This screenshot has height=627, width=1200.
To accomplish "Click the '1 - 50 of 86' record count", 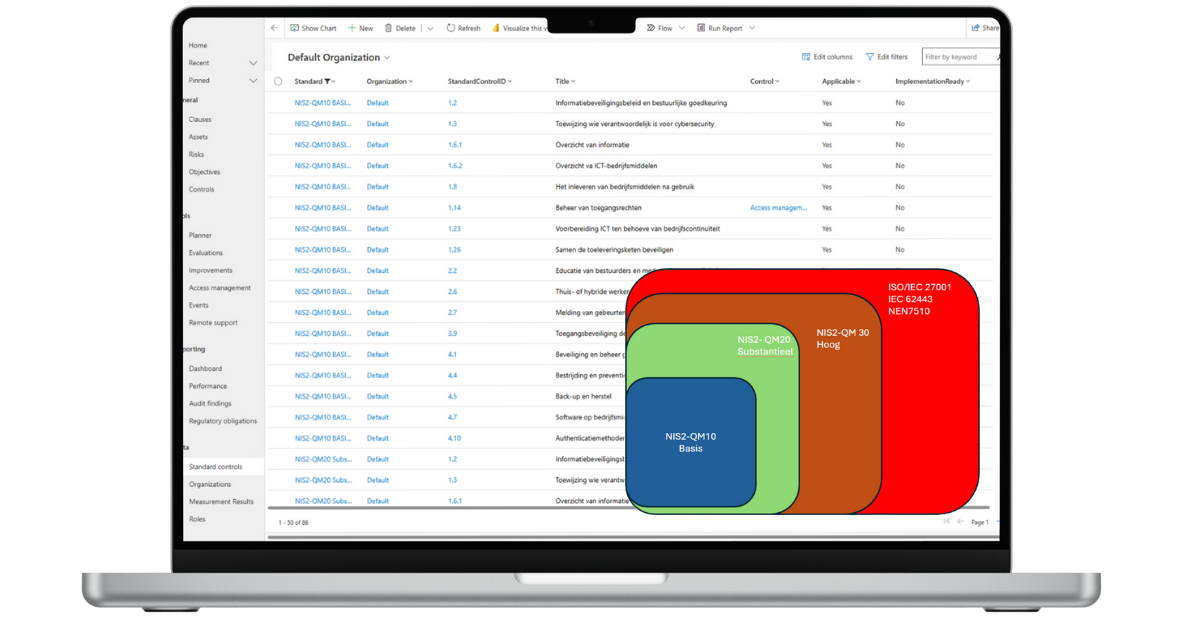I will [293, 522].
